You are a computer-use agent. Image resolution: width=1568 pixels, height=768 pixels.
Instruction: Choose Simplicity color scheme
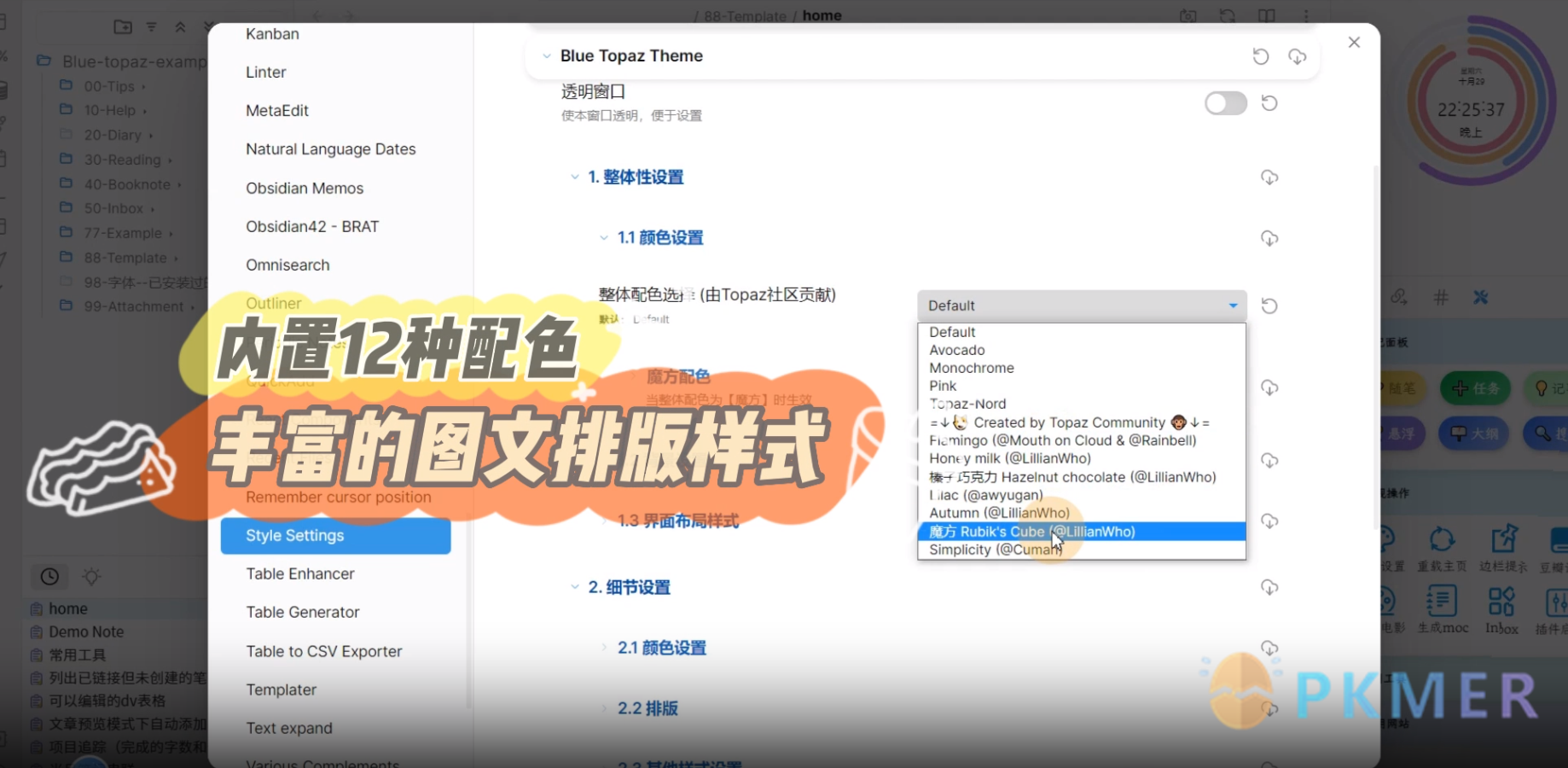[1082, 550]
